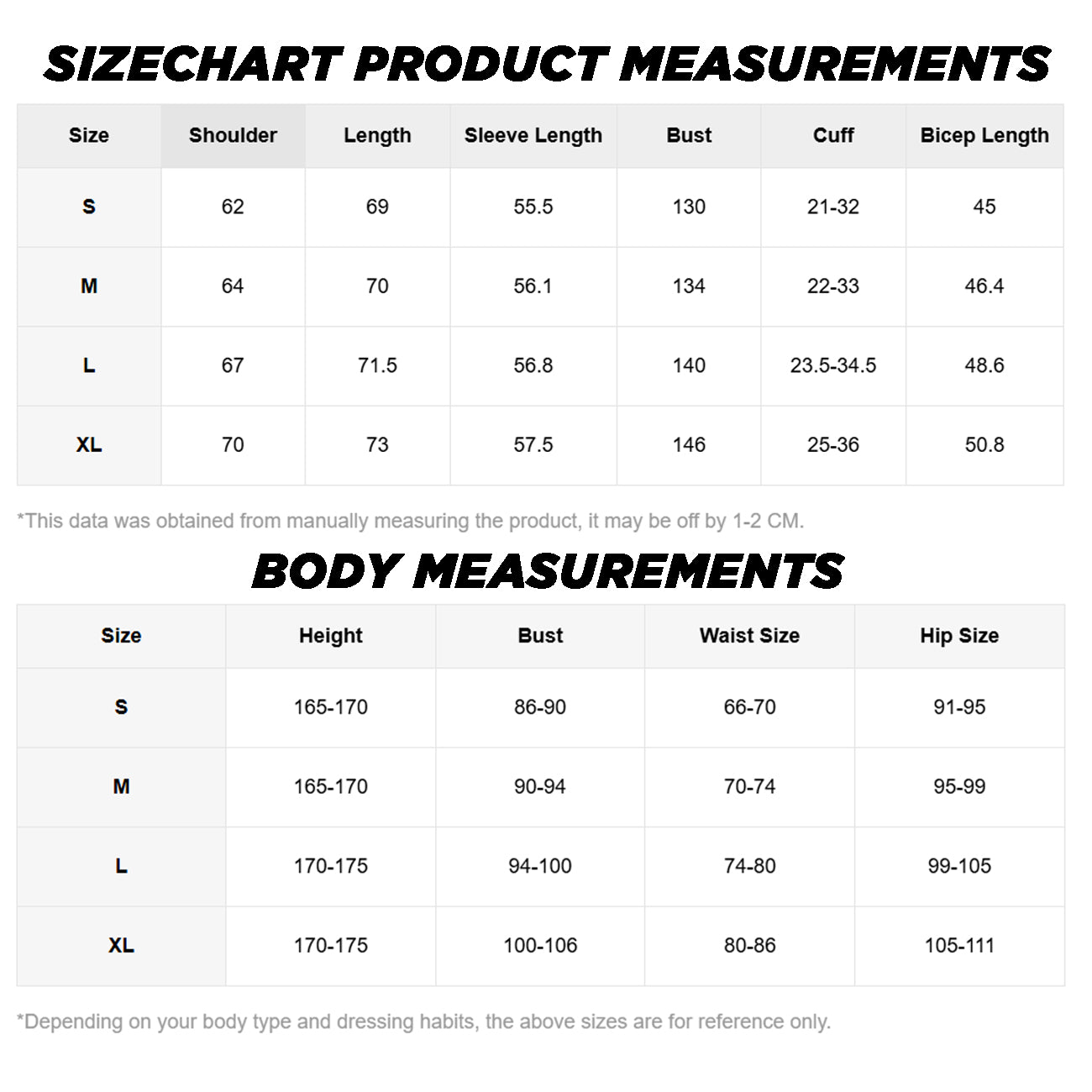Click the Body Measurements heading

click(x=548, y=572)
